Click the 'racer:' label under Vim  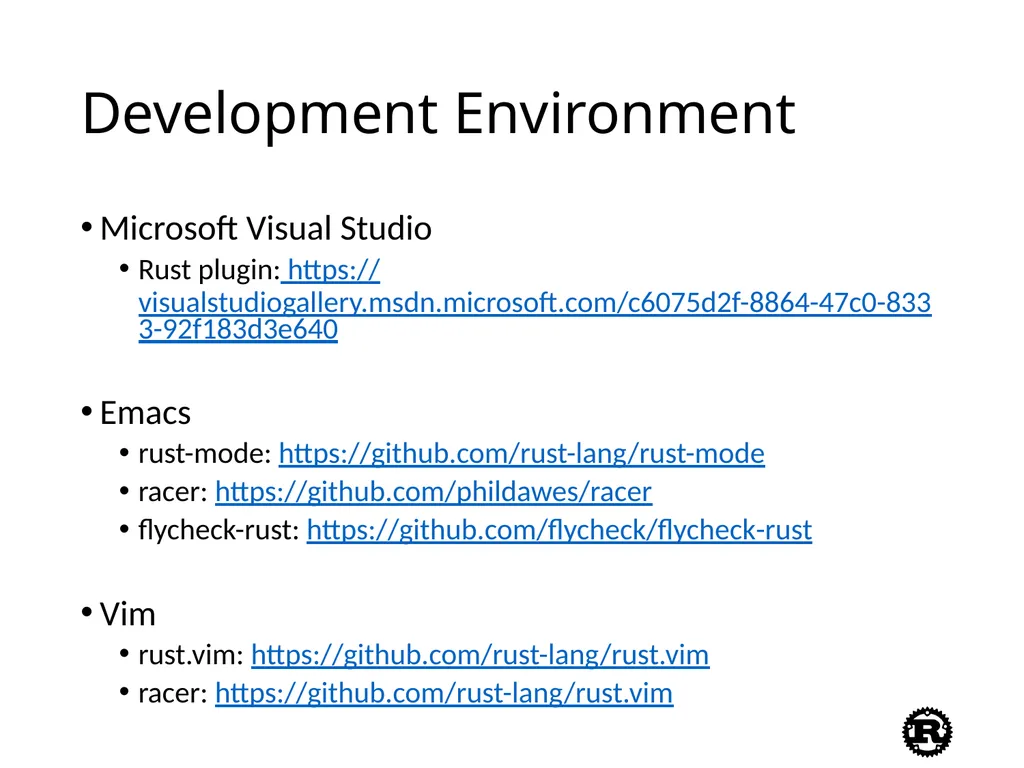pyautogui.click(x=172, y=694)
